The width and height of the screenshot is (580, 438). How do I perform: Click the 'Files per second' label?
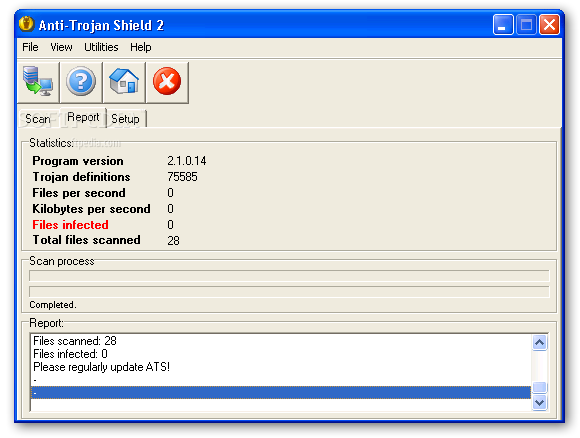pyautogui.click(x=79, y=193)
